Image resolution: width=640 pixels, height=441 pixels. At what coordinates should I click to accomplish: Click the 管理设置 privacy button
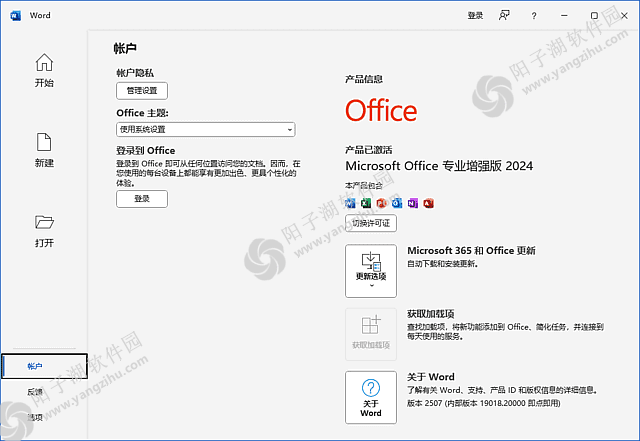[142, 91]
